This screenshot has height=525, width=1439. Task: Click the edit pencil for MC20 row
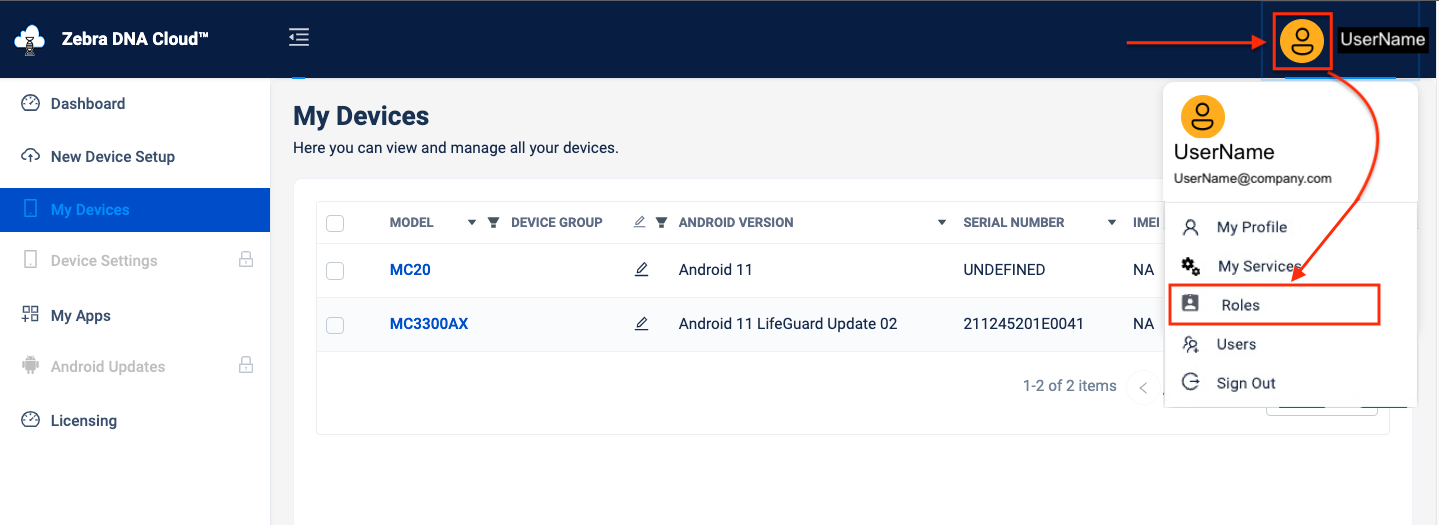click(642, 270)
